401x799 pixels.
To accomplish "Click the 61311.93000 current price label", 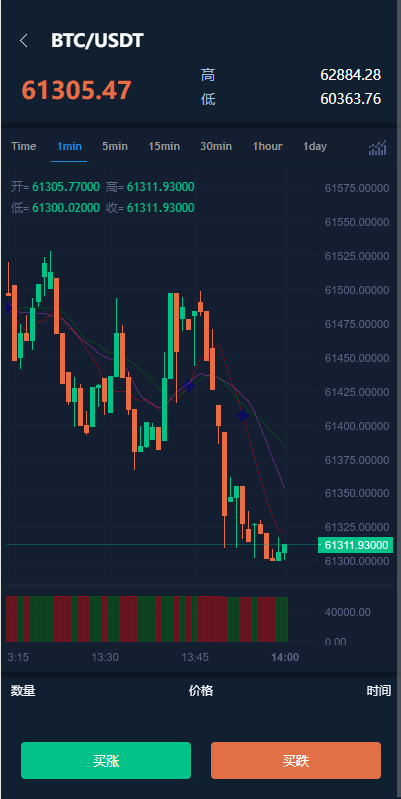I will (356, 545).
